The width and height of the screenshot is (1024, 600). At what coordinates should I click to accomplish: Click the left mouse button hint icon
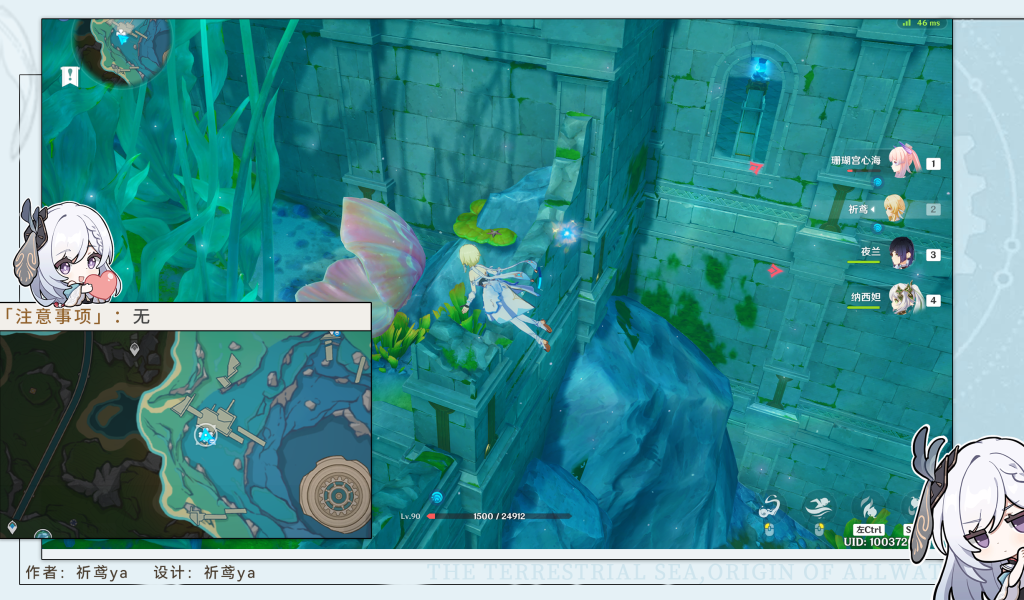pyautogui.click(x=769, y=529)
